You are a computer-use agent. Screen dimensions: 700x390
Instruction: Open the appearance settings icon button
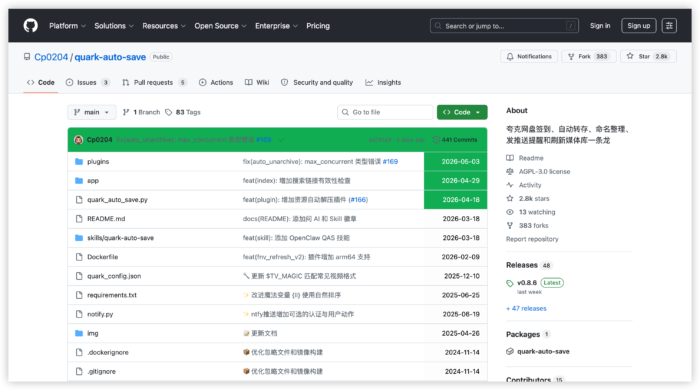(x=669, y=26)
